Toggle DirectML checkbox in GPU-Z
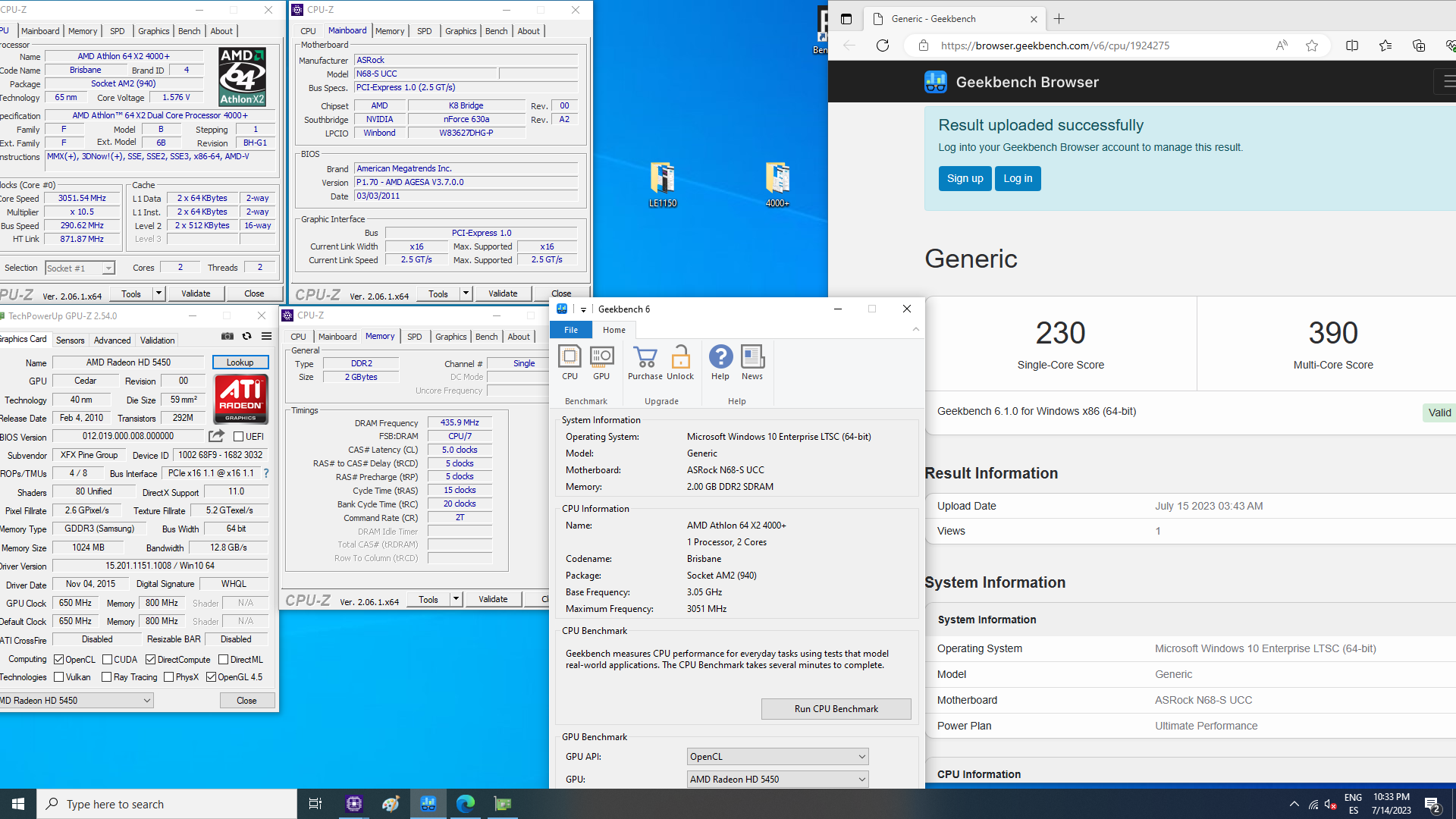 pos(223,660)
